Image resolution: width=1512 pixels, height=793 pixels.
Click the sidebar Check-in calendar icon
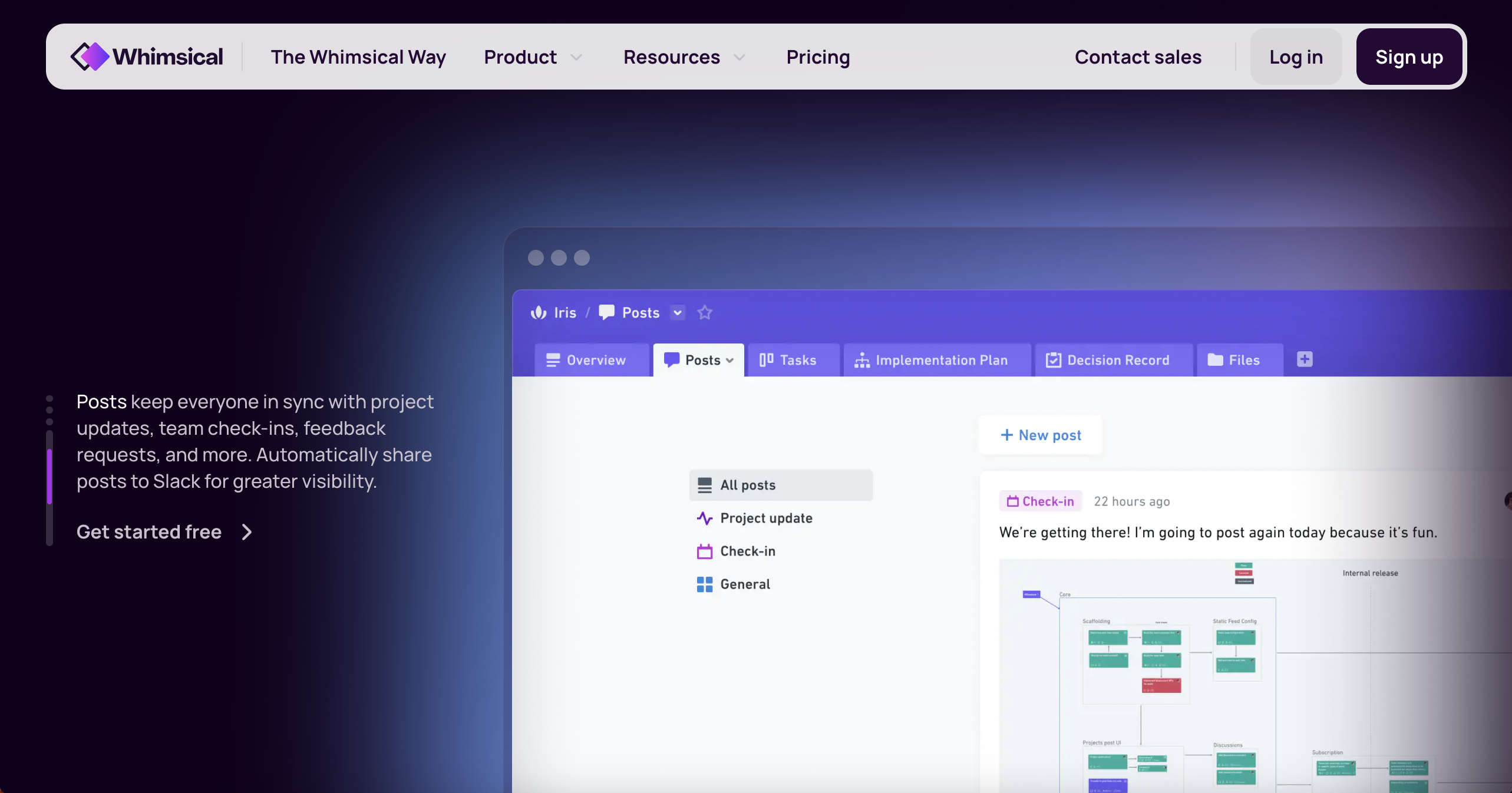[x=705, y=551]
